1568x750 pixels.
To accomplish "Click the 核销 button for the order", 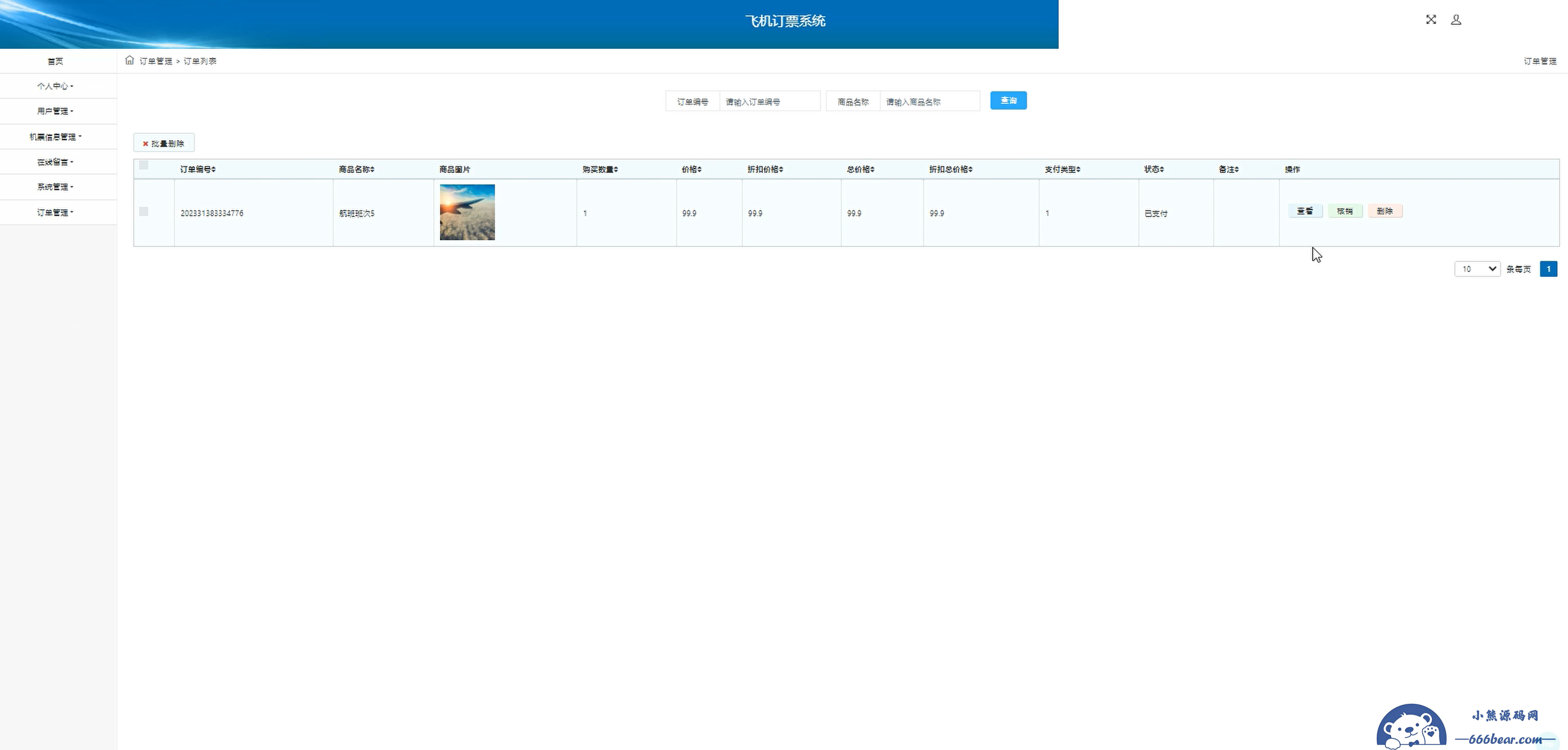I will [1345, 211].
